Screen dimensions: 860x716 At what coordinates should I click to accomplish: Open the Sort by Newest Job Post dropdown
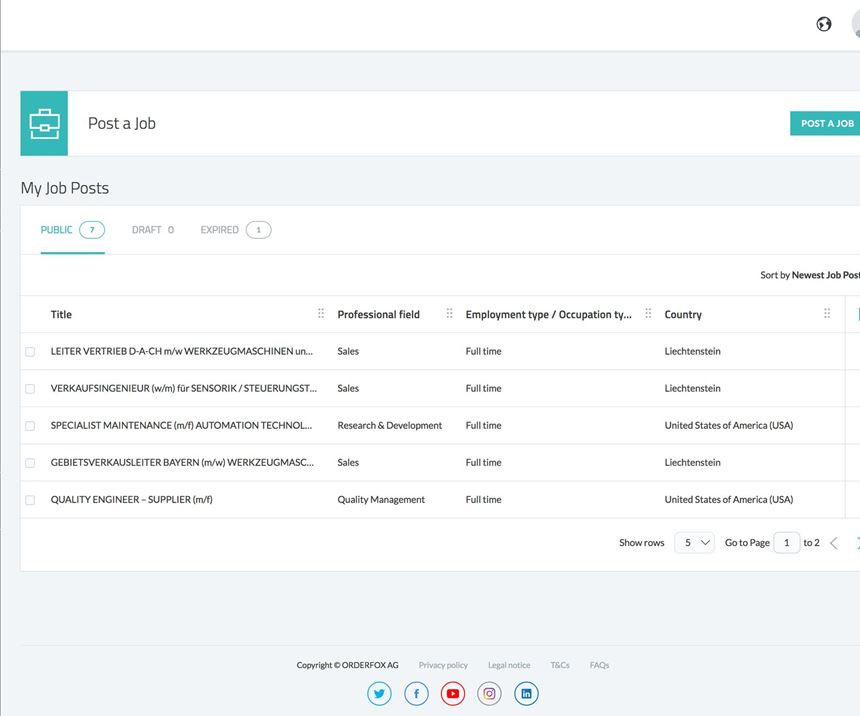pos(810,275)
